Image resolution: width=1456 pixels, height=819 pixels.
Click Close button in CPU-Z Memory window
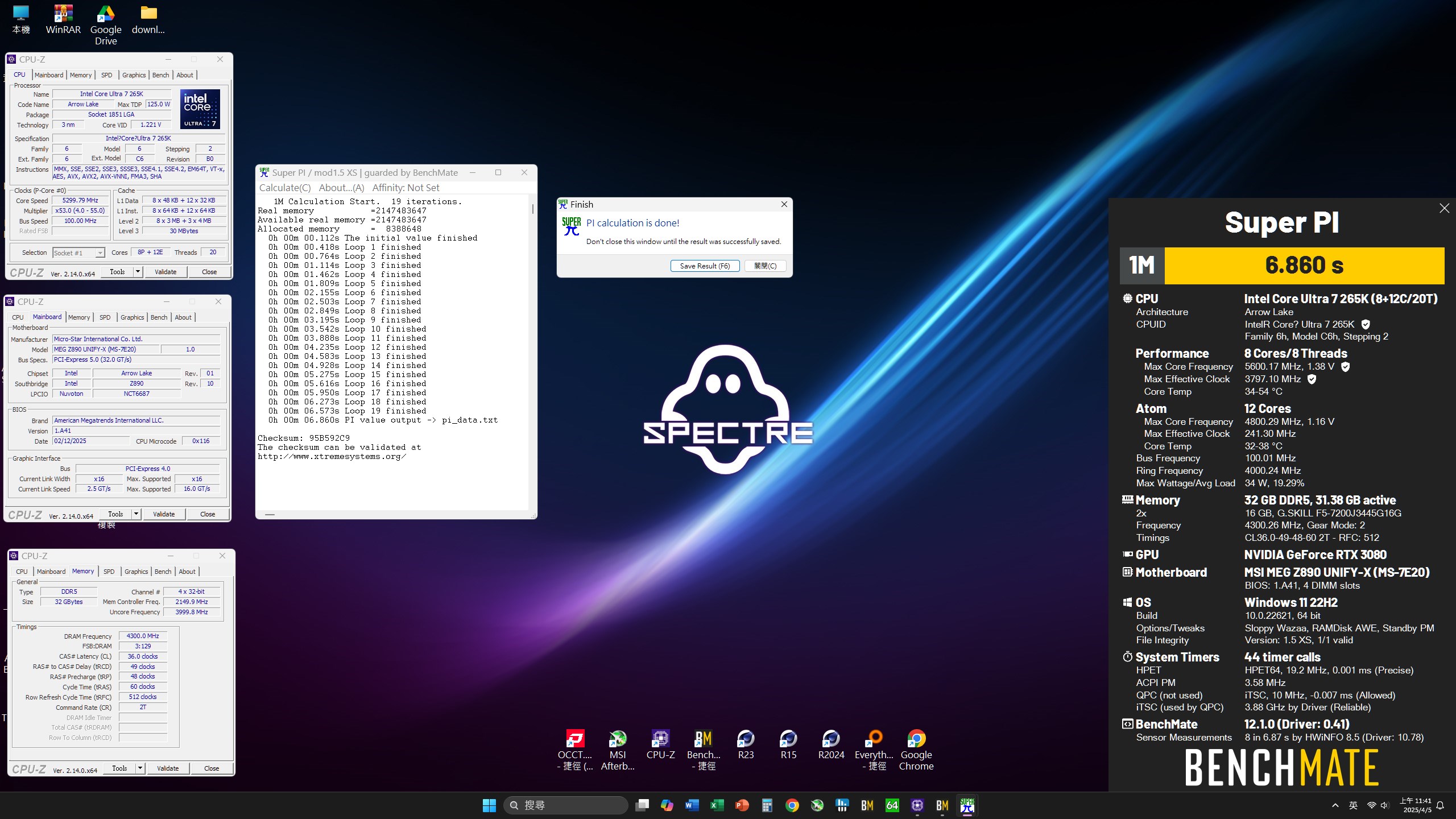point(212,768)
